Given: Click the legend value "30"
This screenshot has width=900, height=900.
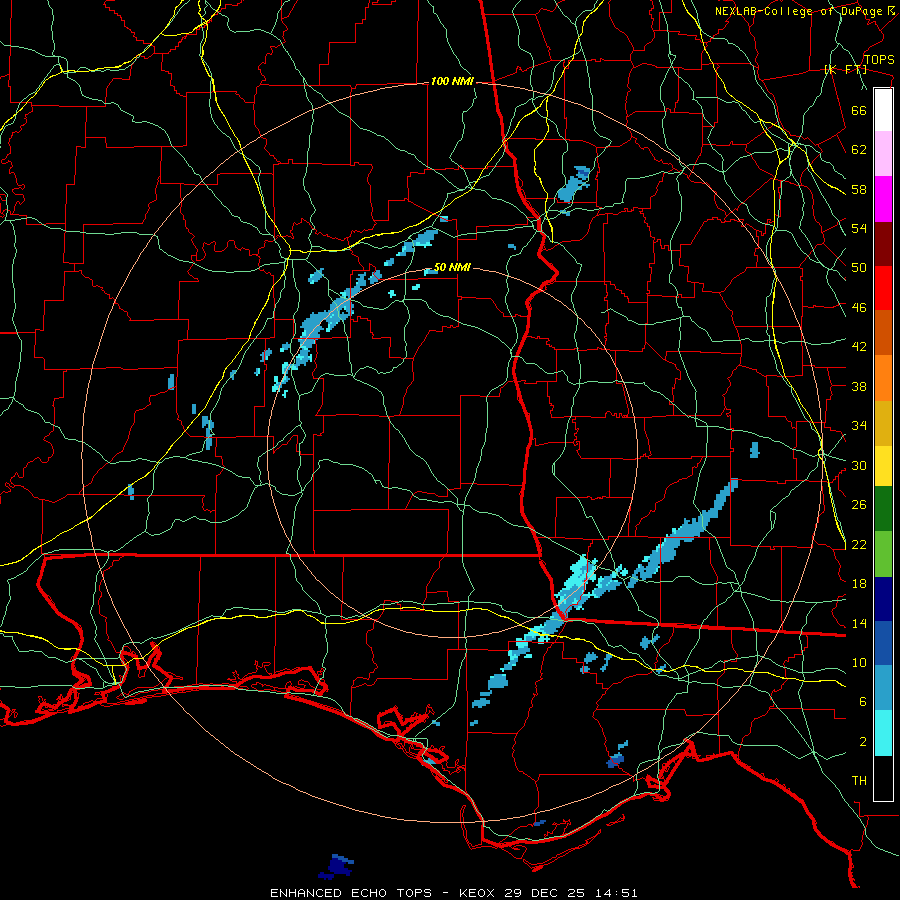Looking at the screenshot, I should point(859,465).
